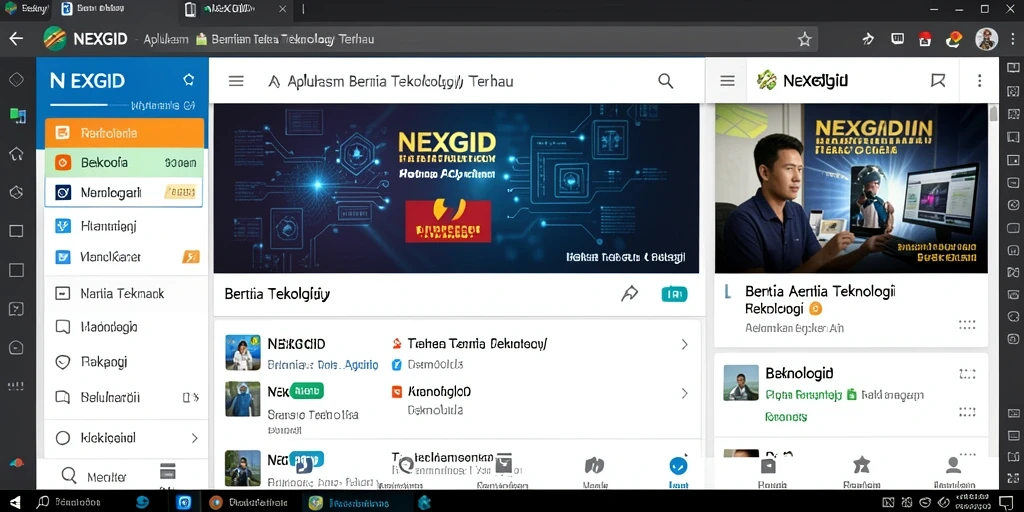Click Meailer search icon at sidebar bottom

tap(68, 475)
